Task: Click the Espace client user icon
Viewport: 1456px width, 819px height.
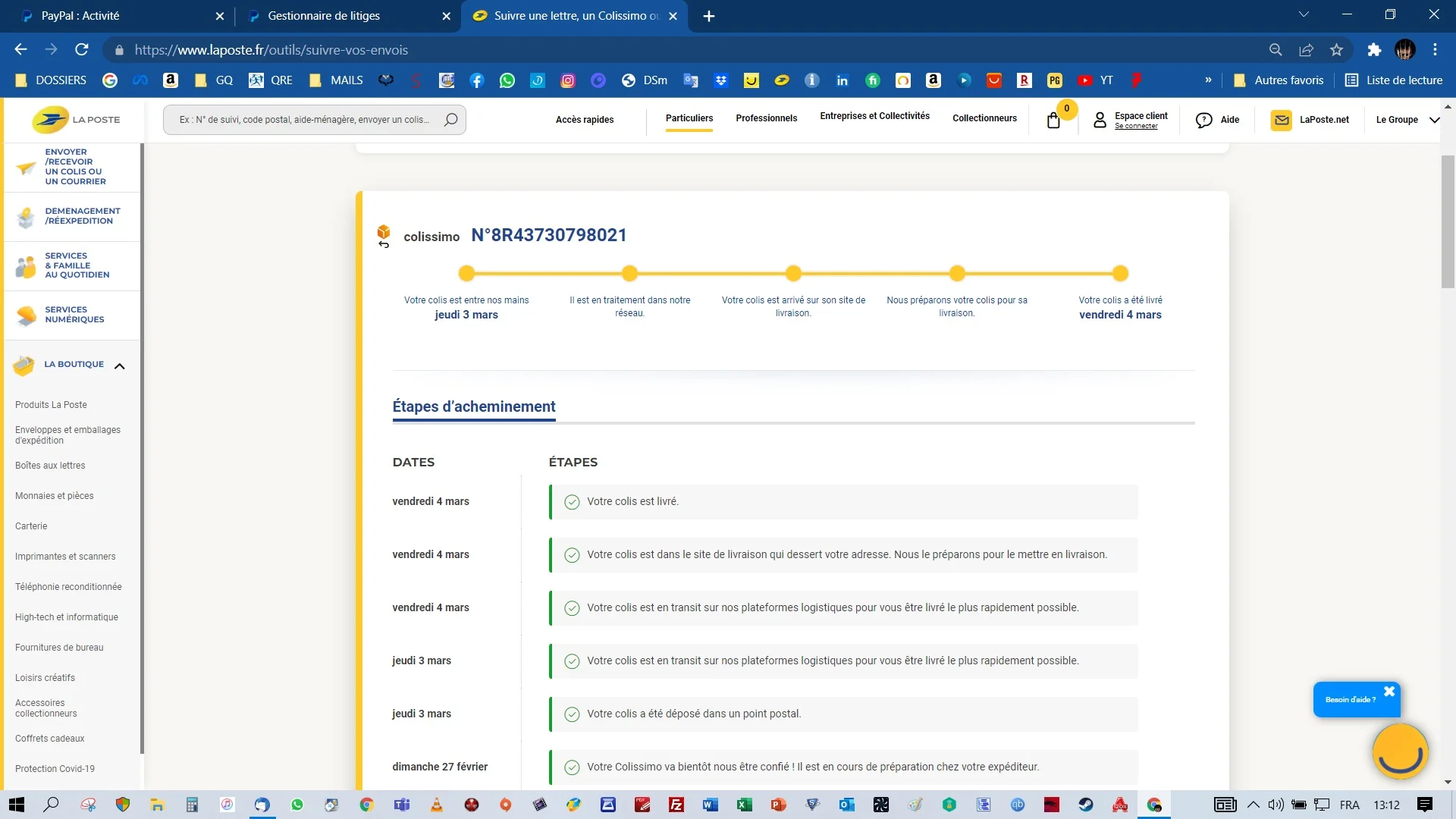Action: coord(1100,120)
